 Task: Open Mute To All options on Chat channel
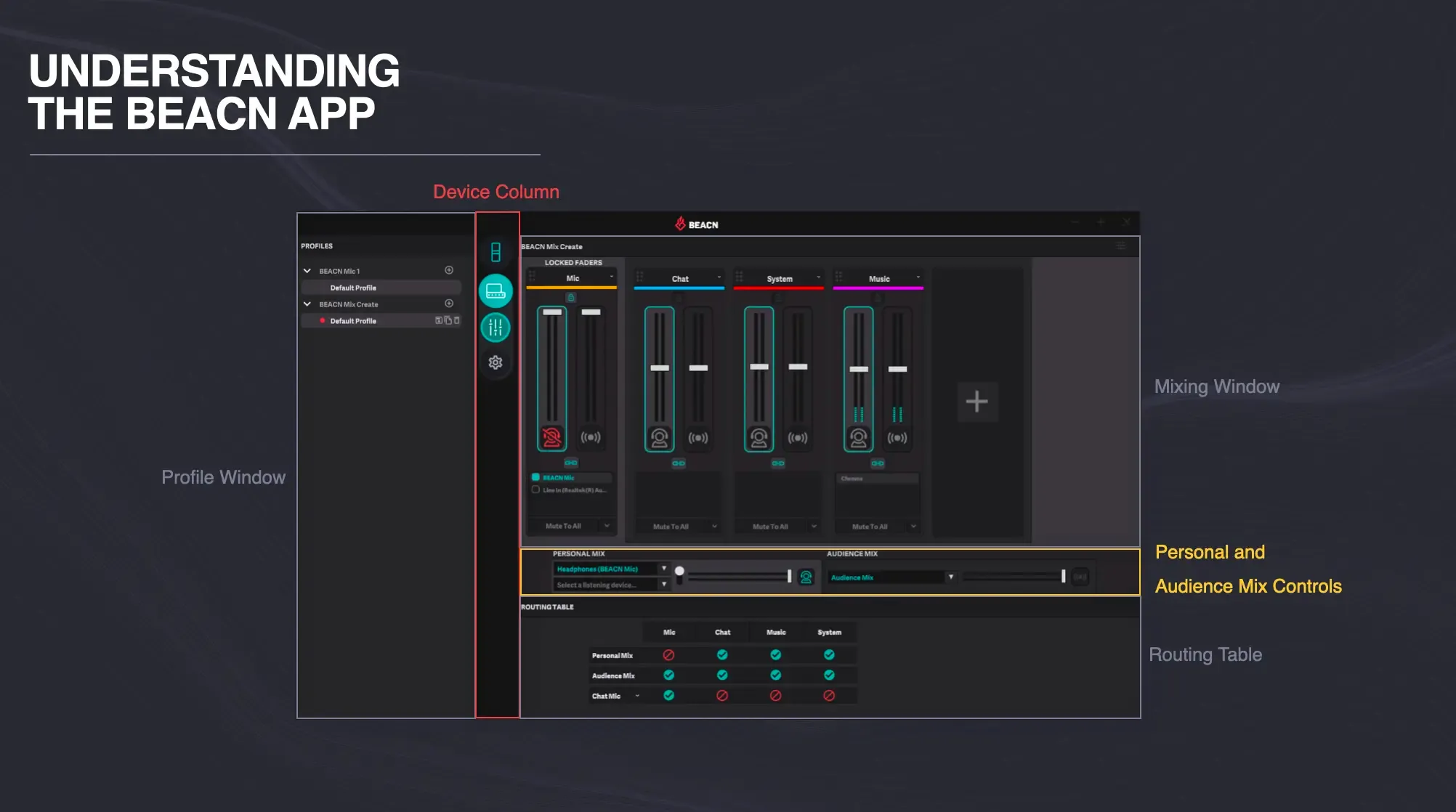[x=713, y=526]
